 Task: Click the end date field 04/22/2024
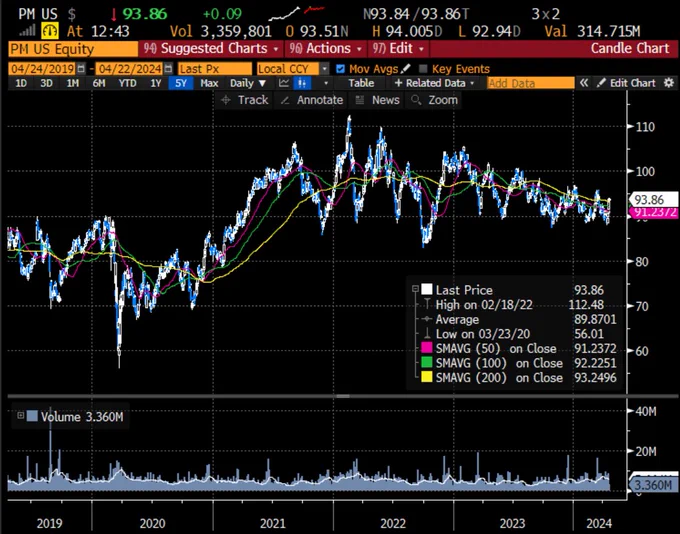point(130,69)
